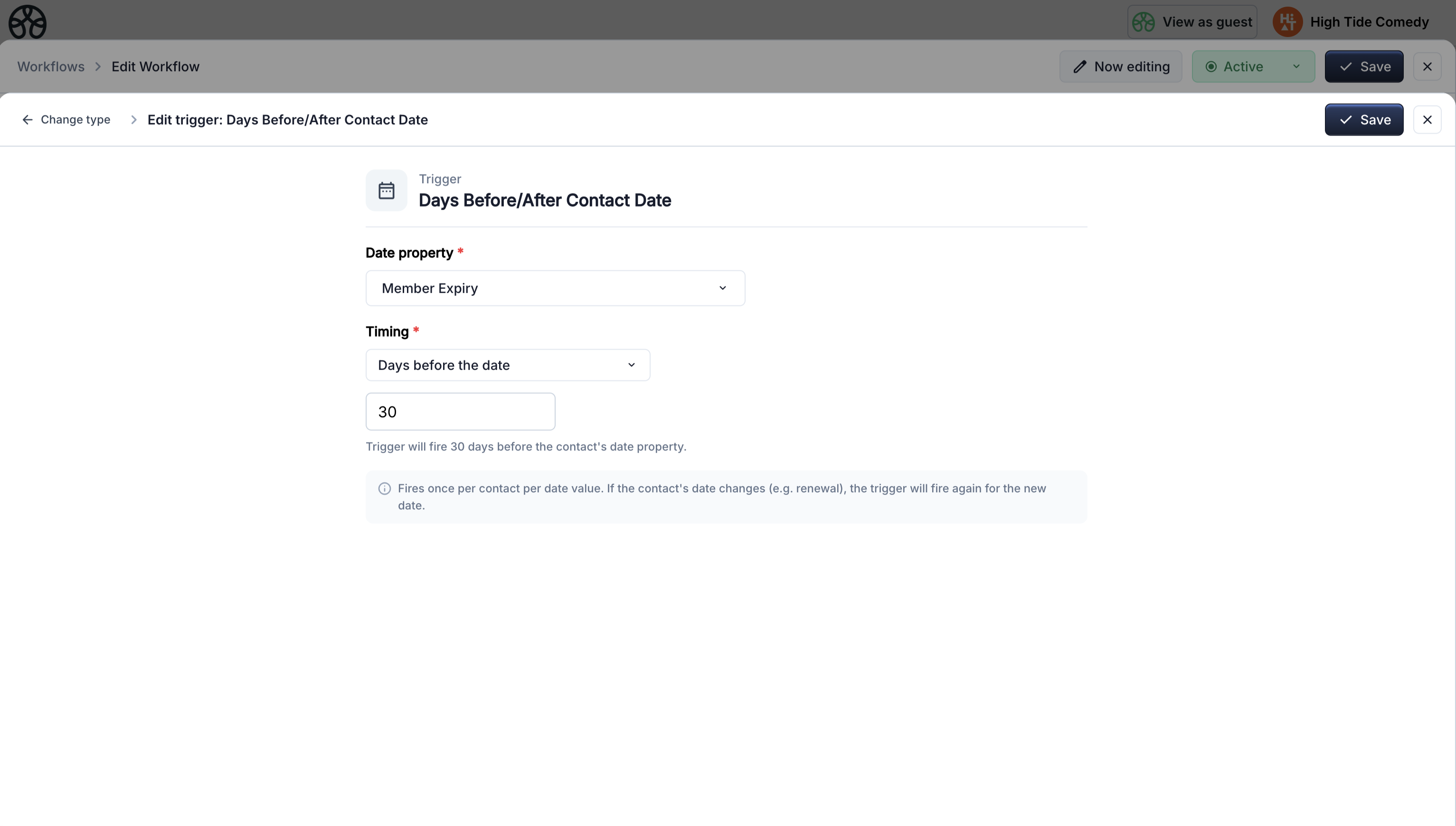Click the info icon in the notice box

385,488
